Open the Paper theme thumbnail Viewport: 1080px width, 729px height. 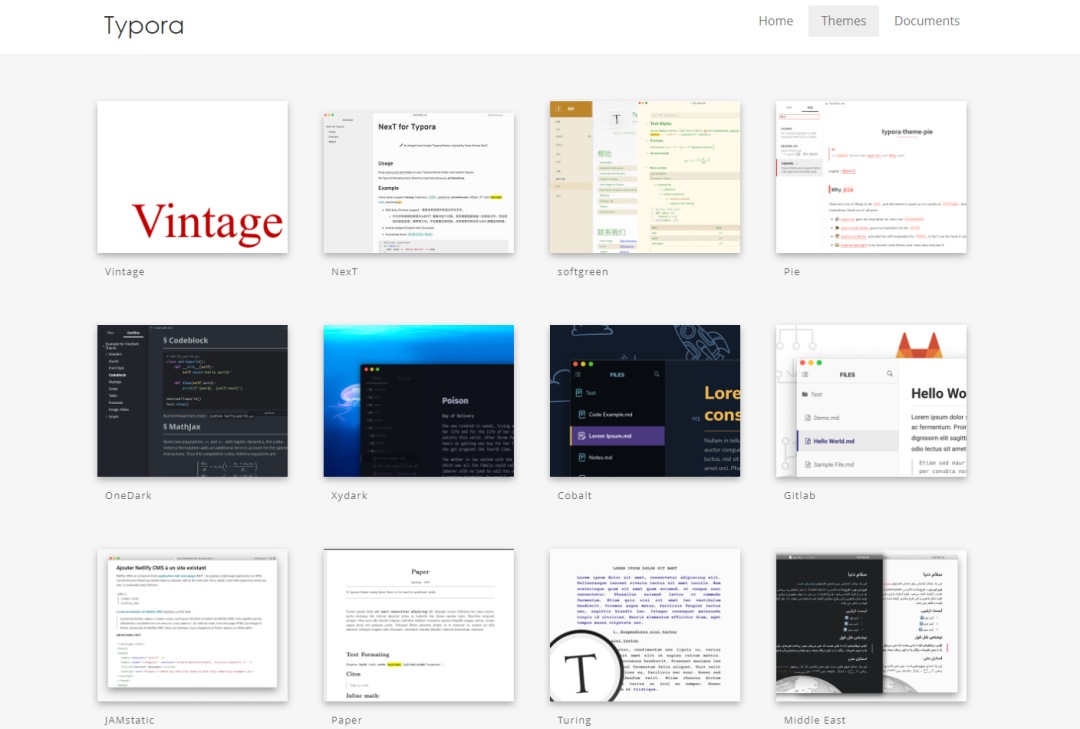pyautogui.click(x=418, y=625)
